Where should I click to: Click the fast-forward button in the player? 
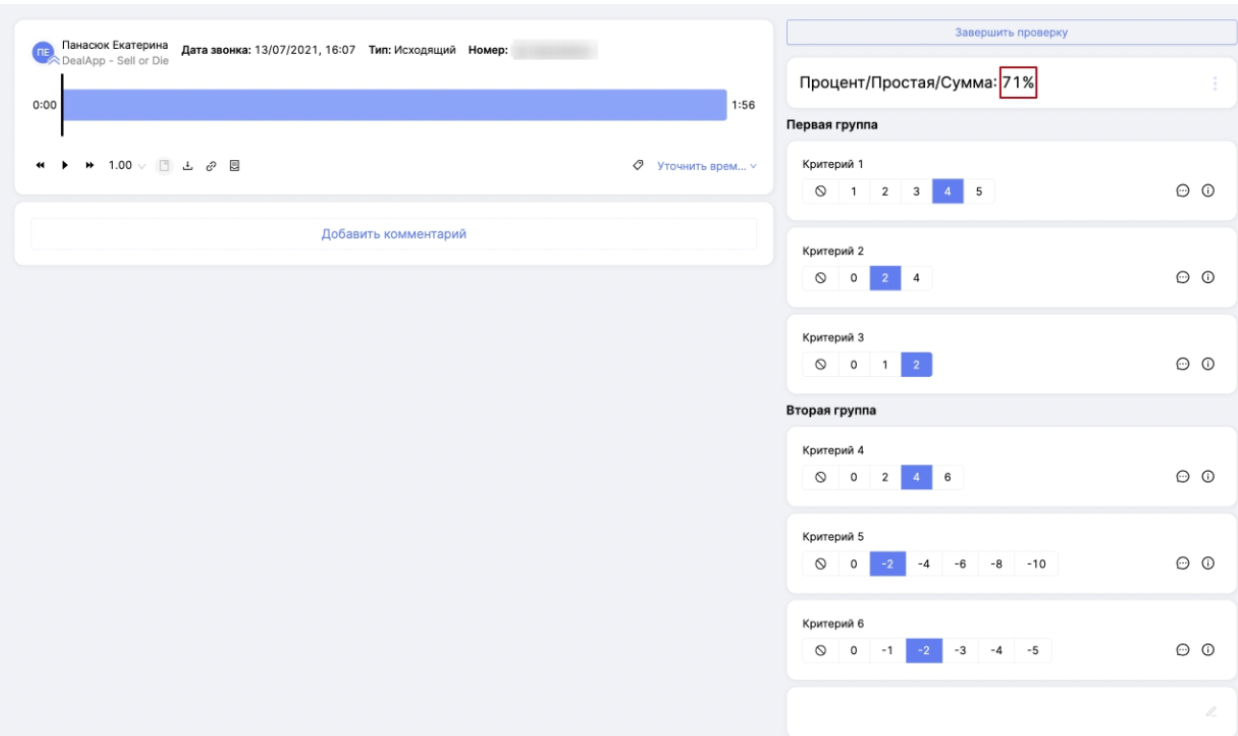pos(89,166)
